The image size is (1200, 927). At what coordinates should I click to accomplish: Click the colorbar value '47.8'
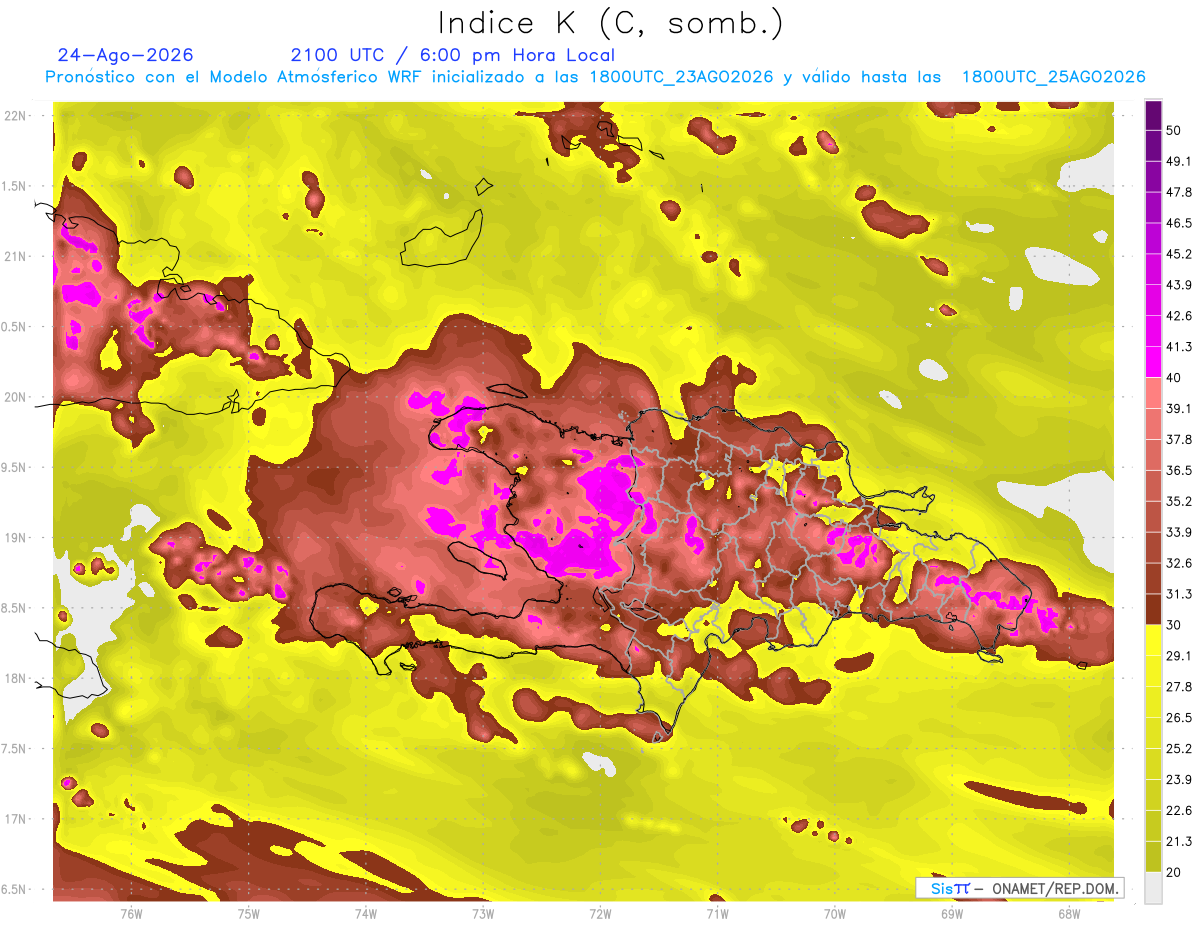click(x=1178, y=192)
